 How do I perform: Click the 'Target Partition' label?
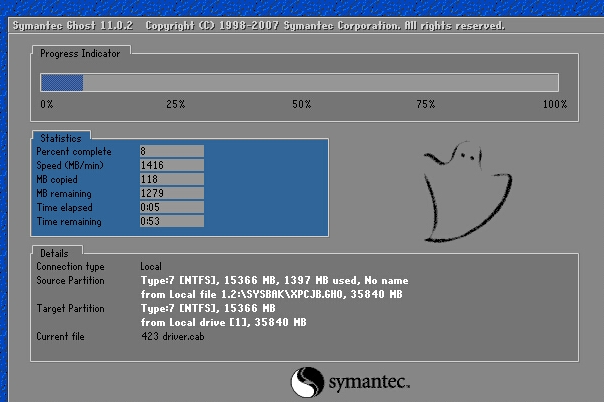[70, 308]
